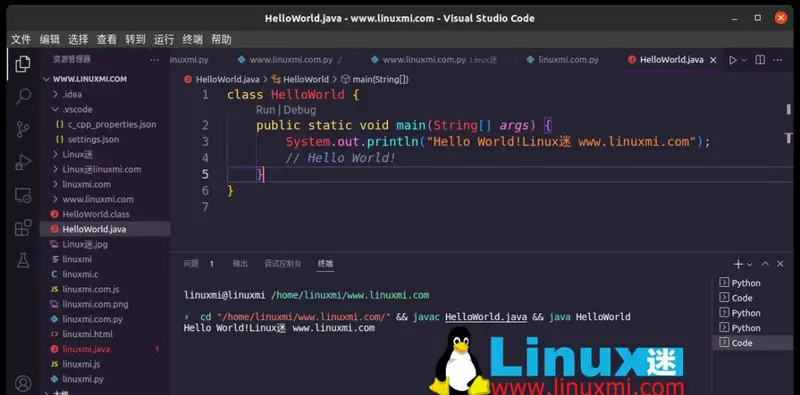Switch to the 调试控制台 panel tab
This screenshot has width=800, height=395.
tap(283, 264)
